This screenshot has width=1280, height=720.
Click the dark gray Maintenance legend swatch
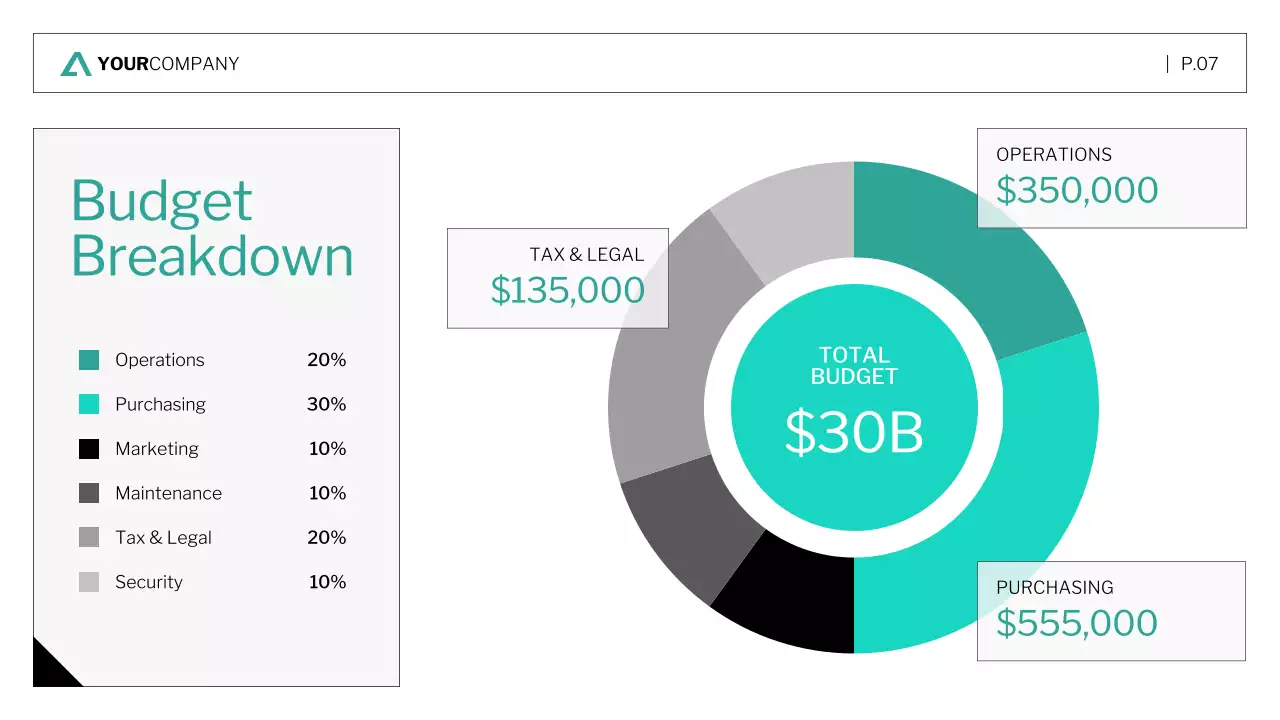[88, 493]
